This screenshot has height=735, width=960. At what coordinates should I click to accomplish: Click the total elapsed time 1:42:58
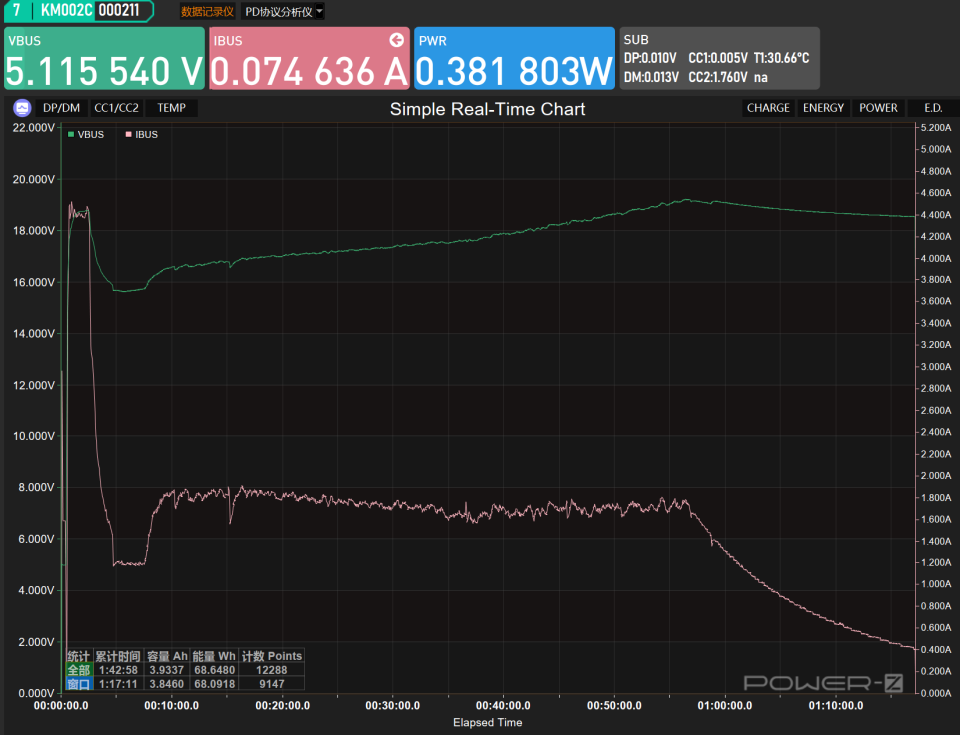pos(118,670)
